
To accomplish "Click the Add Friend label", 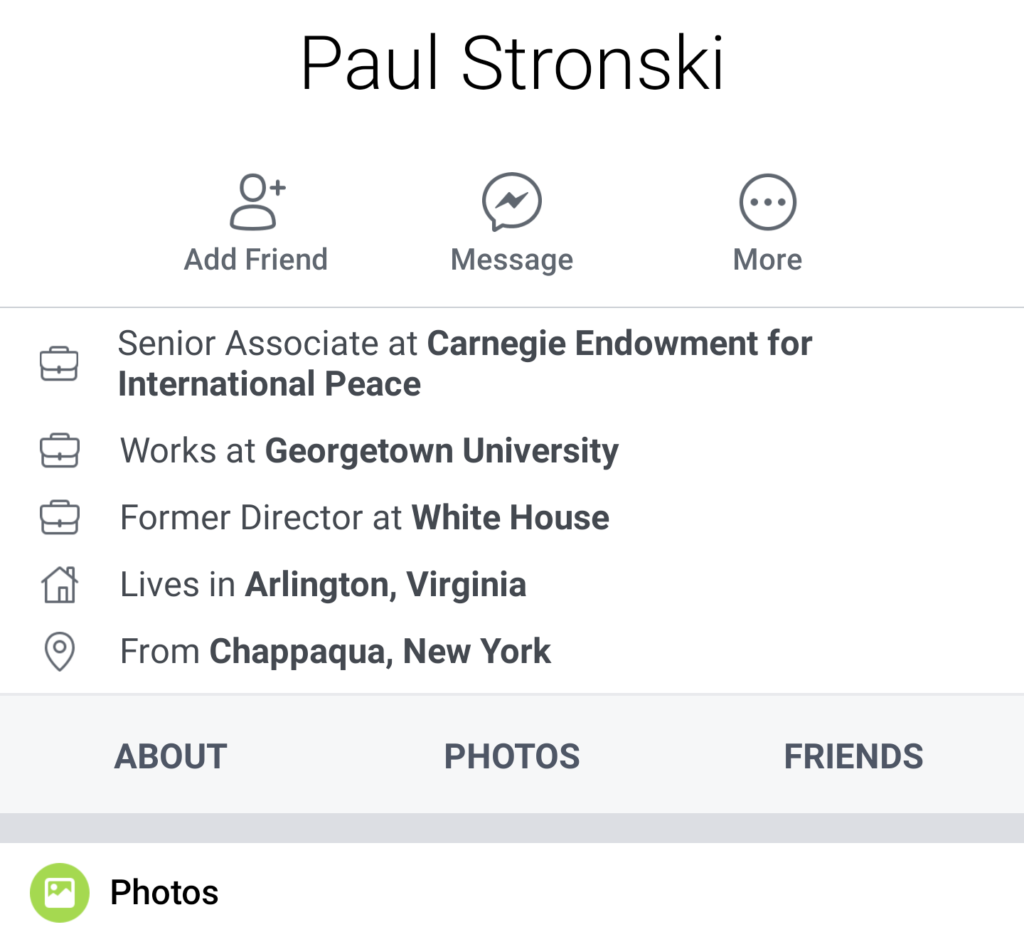I will (x=256, y=259).
